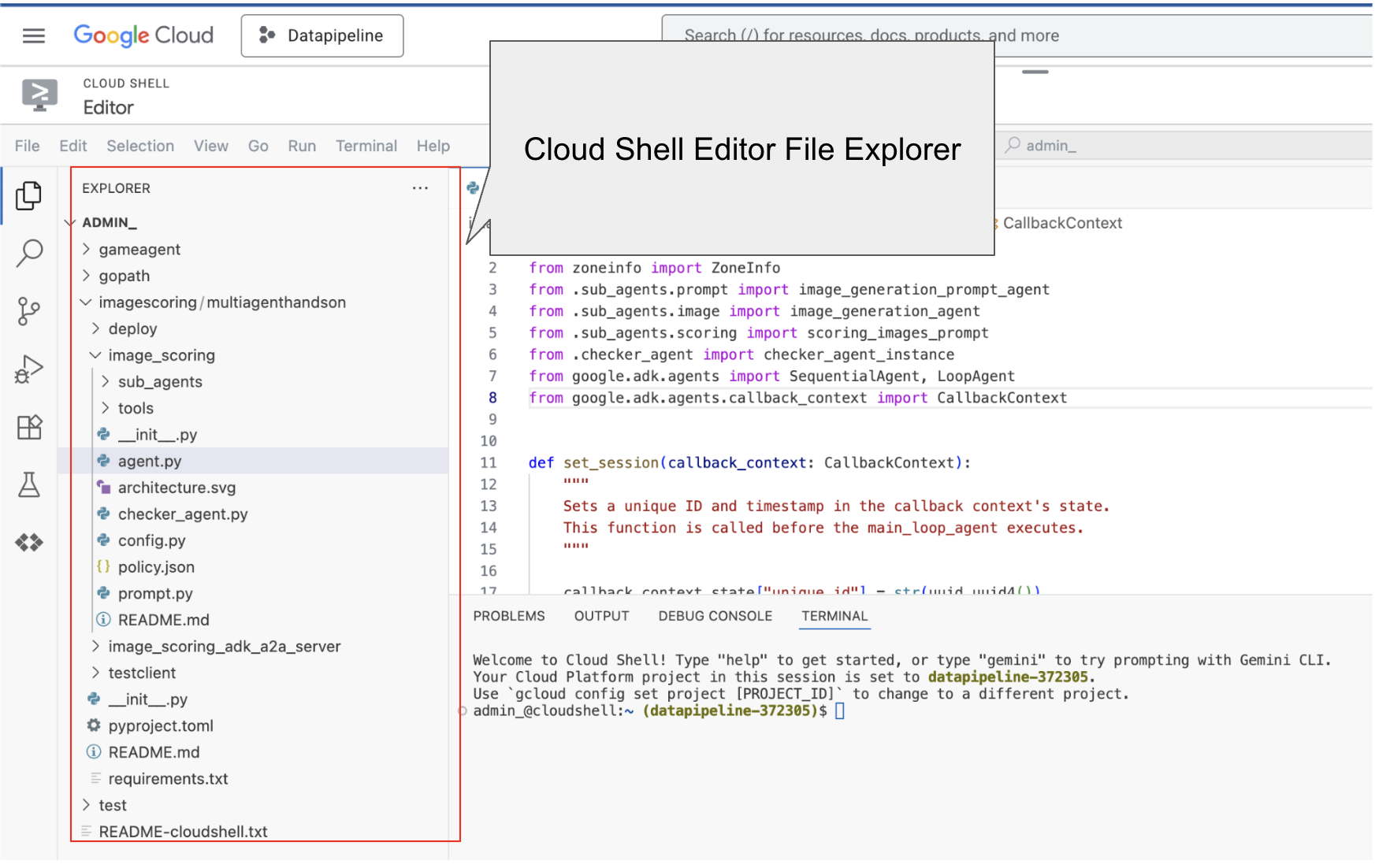
Task: Open the Terminal menu
Action: coord(366,146)
